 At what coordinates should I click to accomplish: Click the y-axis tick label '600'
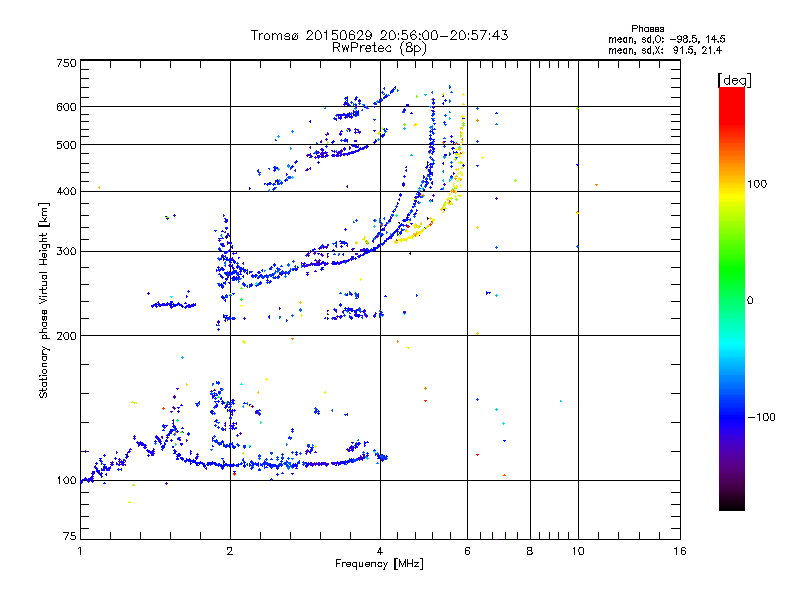(66, 107)
